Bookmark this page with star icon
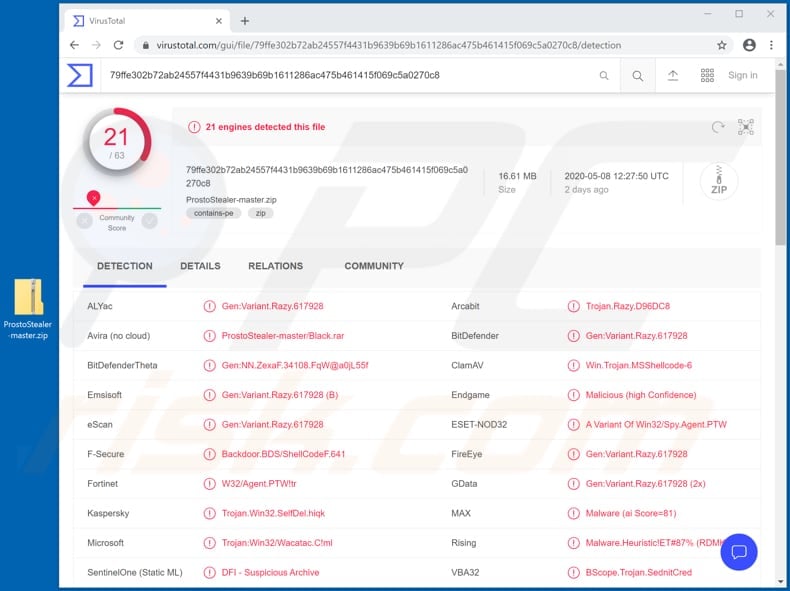This screenshot has width=790, height=591. coord(721,45)
